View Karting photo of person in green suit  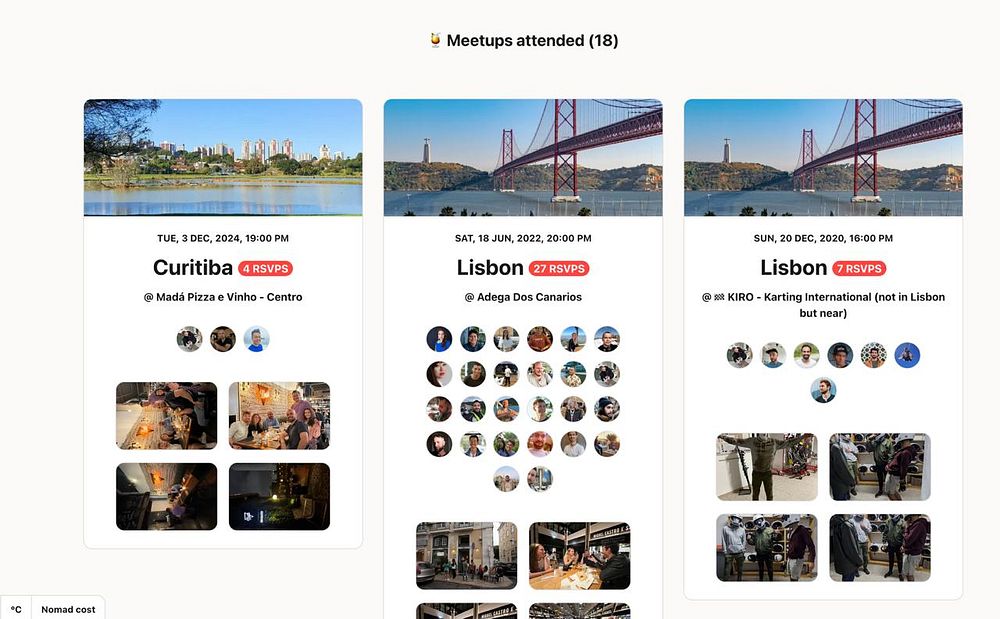point(767,467)
